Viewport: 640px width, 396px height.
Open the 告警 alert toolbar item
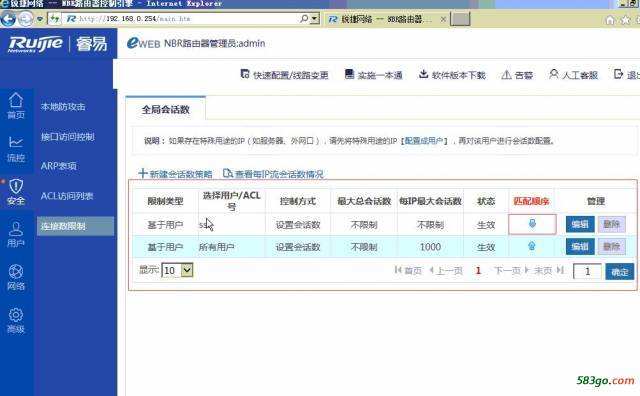click(x=517, y=75)
